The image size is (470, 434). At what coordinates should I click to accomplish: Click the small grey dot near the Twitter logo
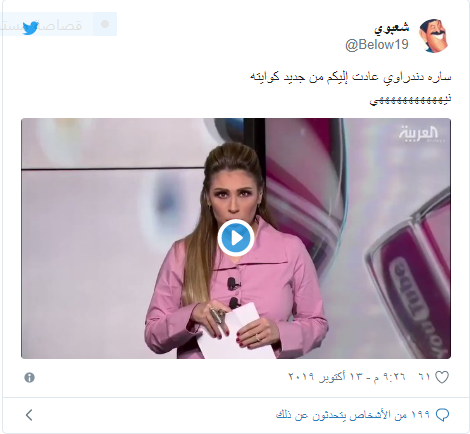105,24
